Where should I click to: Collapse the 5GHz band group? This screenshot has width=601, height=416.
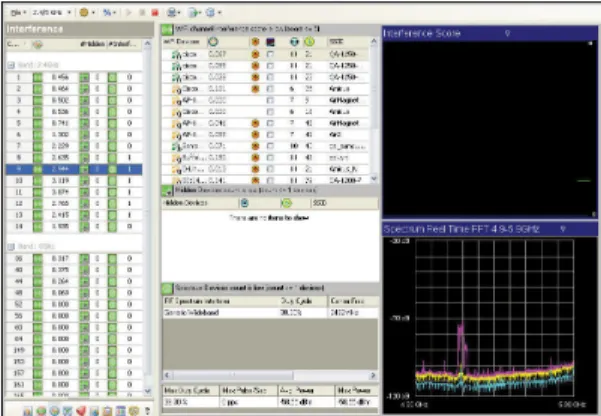(x=11, y=246)
